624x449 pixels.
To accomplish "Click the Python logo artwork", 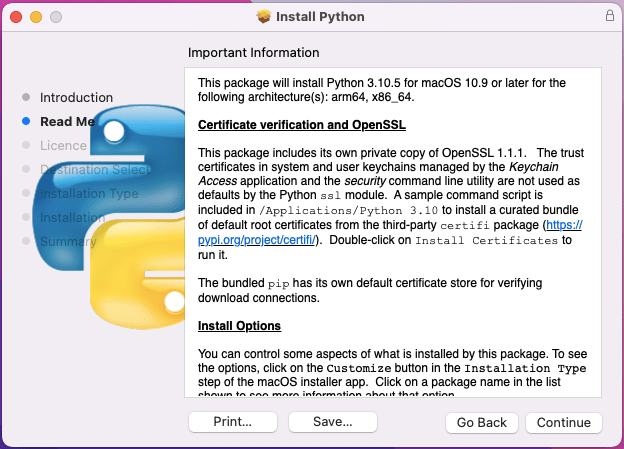I will [x=109, y=217].
